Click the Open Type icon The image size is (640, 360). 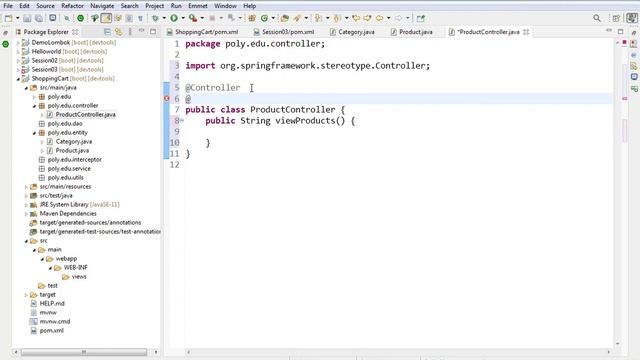click(x=284, y=18)
